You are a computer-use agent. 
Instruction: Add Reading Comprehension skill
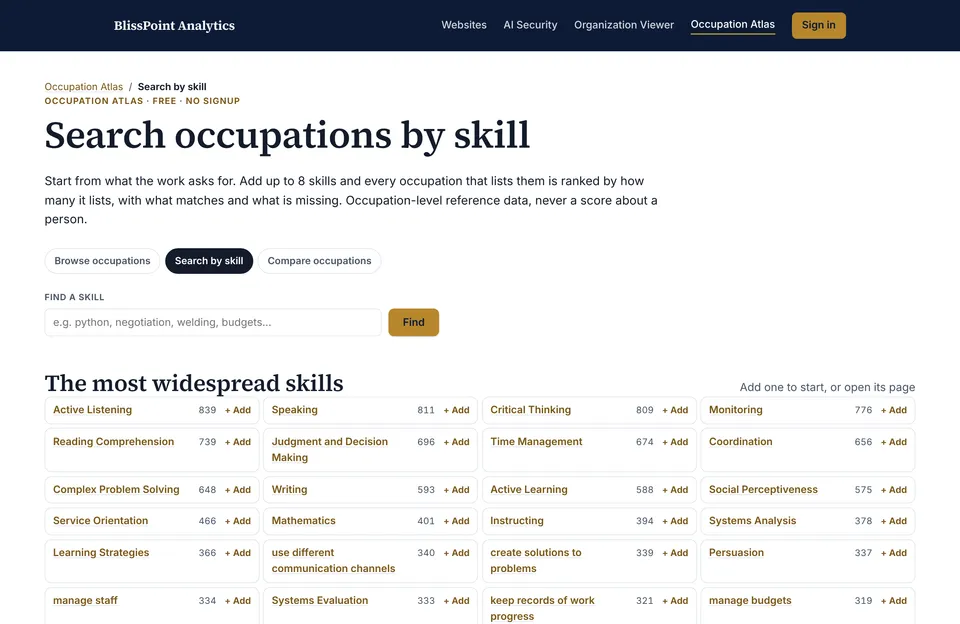tap(238, 442)
